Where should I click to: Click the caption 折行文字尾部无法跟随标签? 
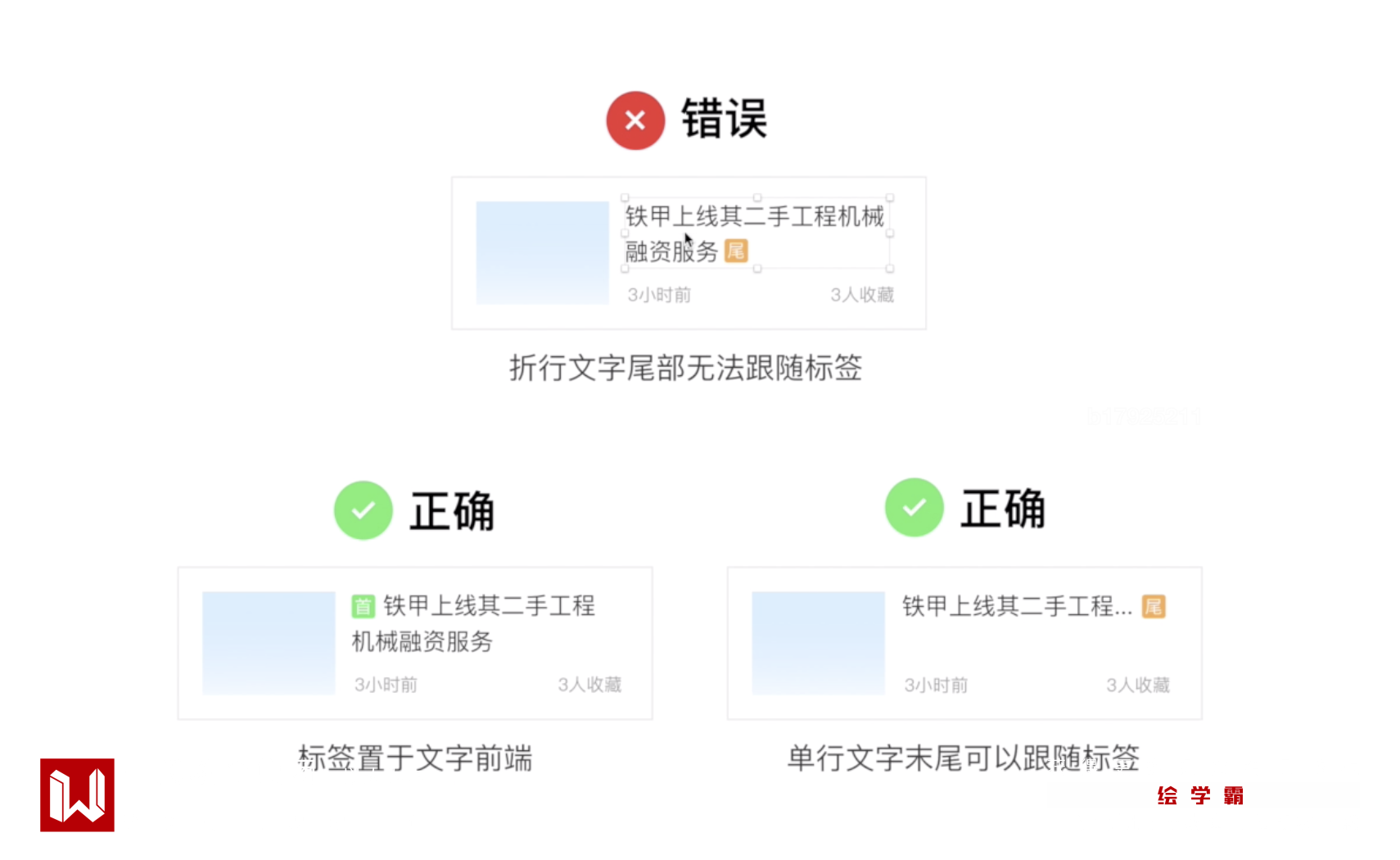click(x=686, y=368)
